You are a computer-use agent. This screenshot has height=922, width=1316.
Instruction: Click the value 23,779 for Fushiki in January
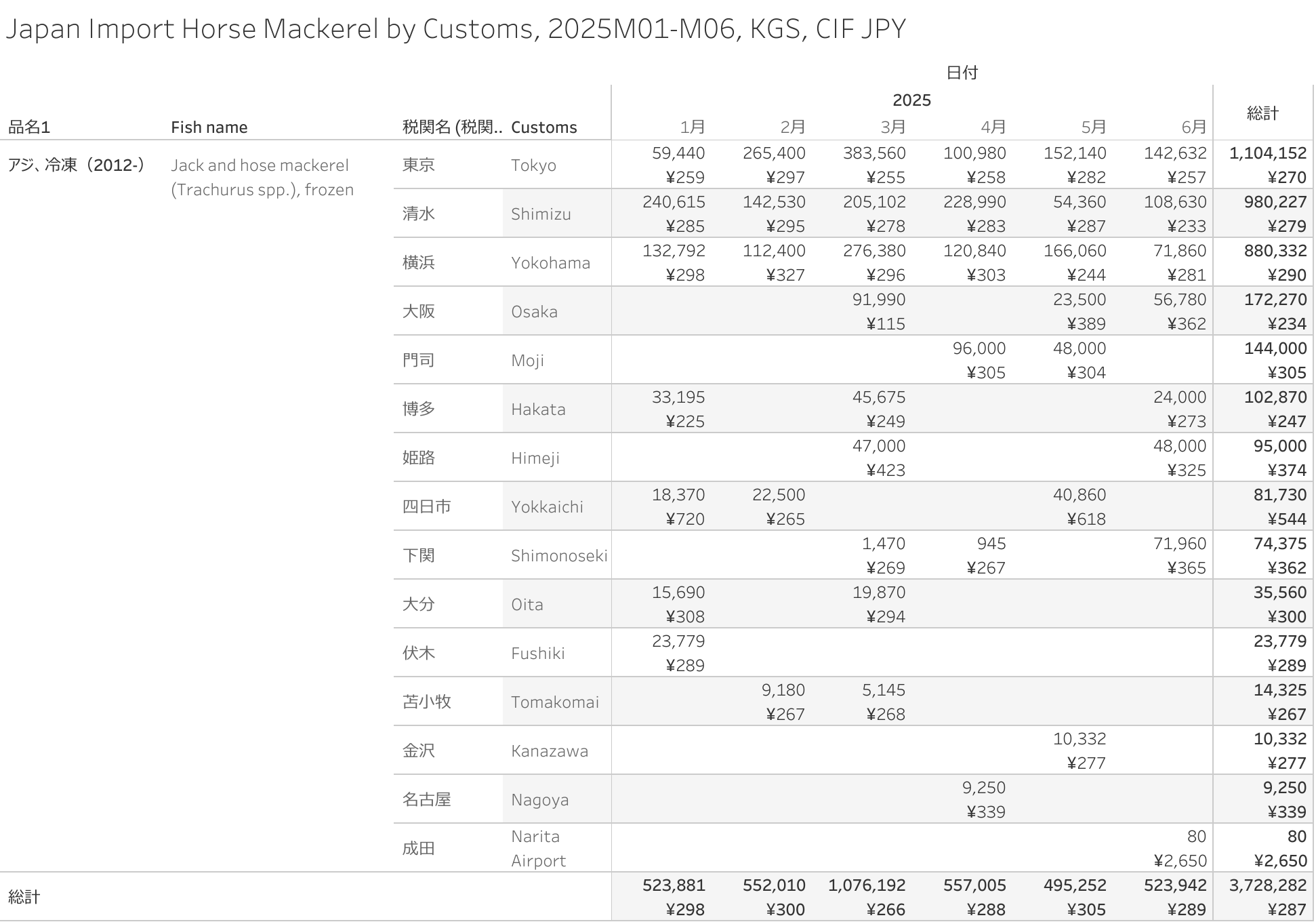click(x=678, y=641)
